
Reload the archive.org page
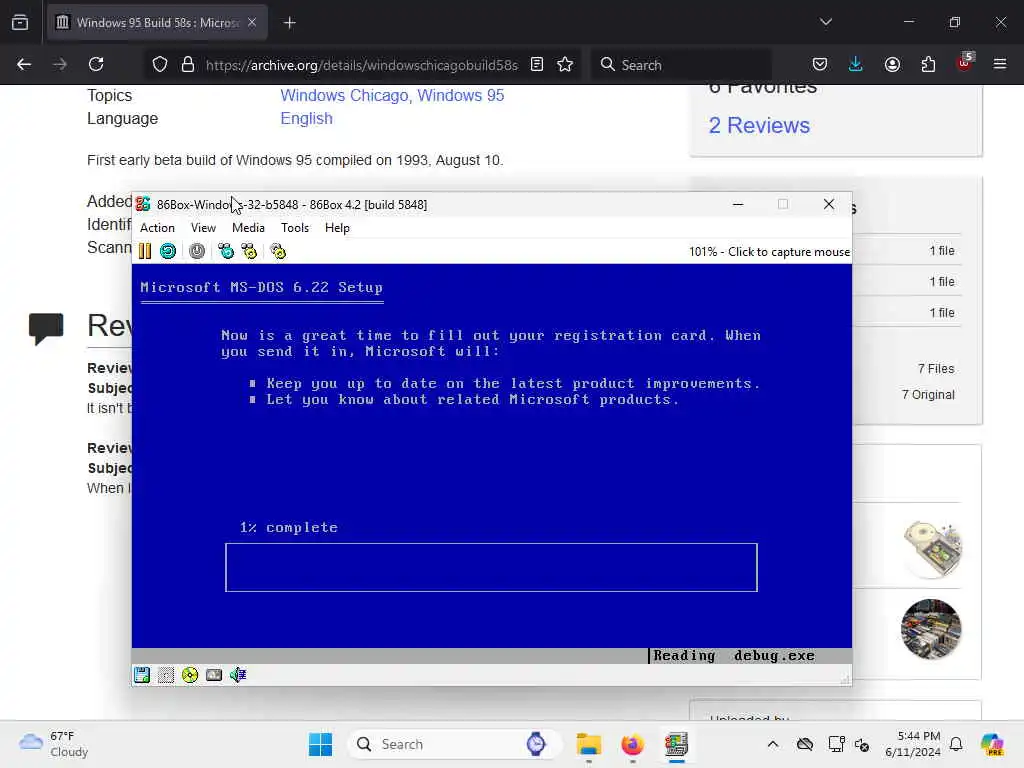pyautogui.click(x=96, y=65)
